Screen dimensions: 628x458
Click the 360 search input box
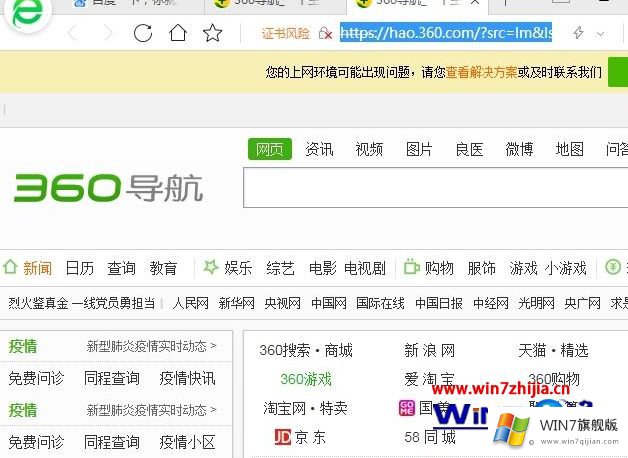coord(435,187)
